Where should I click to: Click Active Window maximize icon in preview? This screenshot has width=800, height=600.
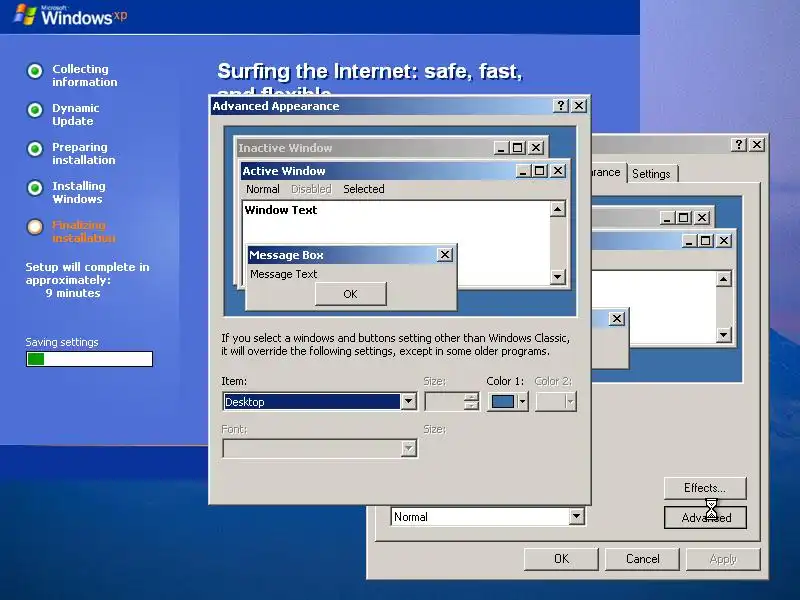click(x=539, y=170)
